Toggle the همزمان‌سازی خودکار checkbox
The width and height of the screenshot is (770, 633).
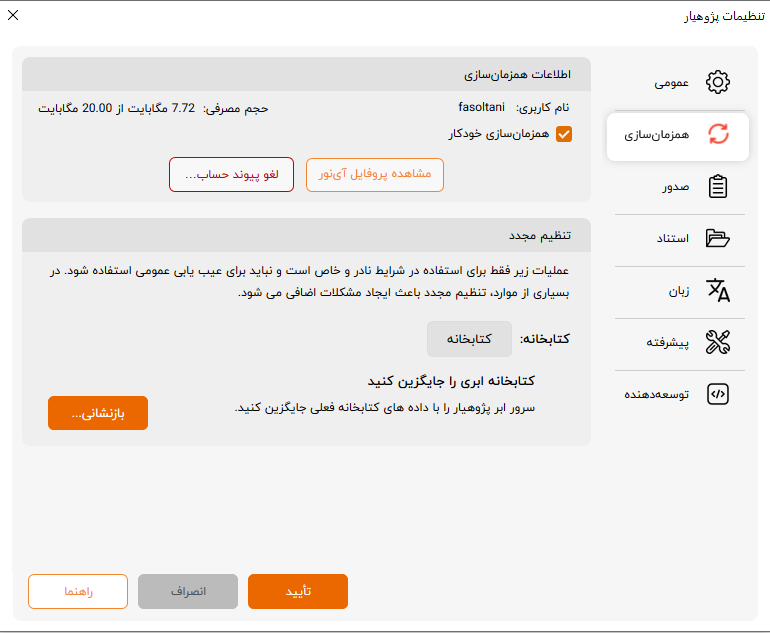[x=564, y=134]
